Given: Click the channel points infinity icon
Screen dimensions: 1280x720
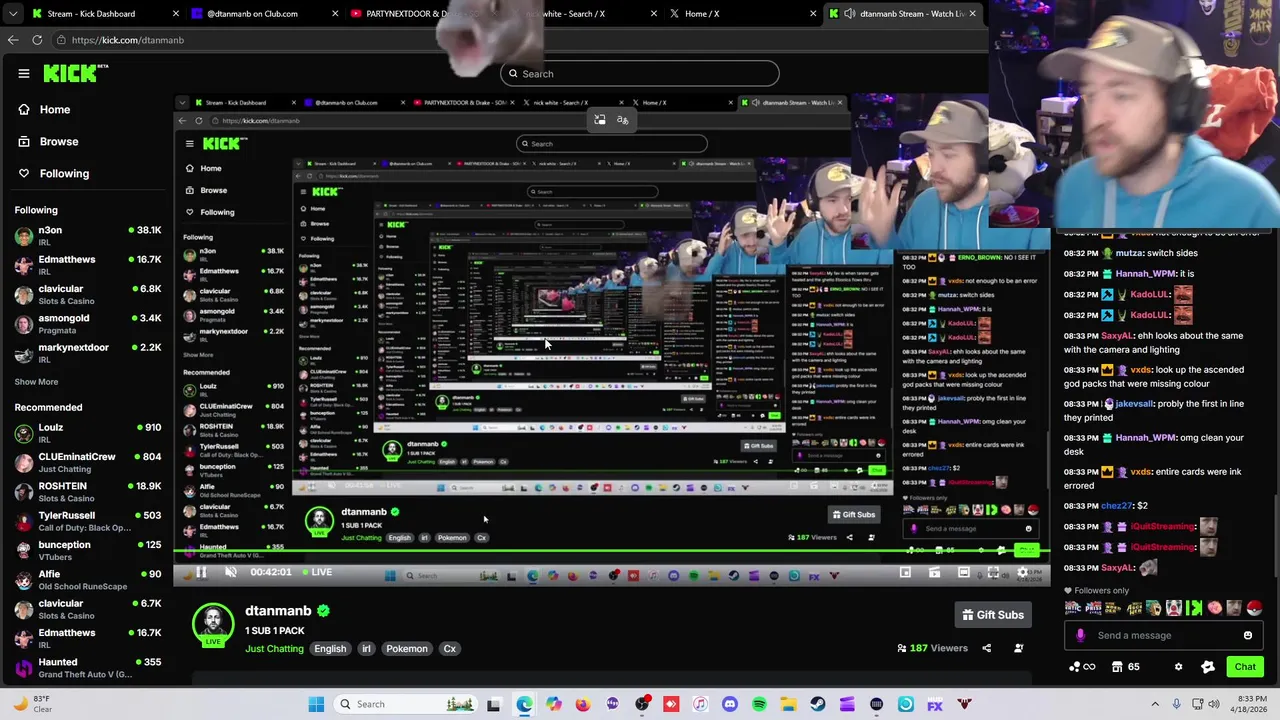Looking at the screenshot, I should [x=1082, y=667].
